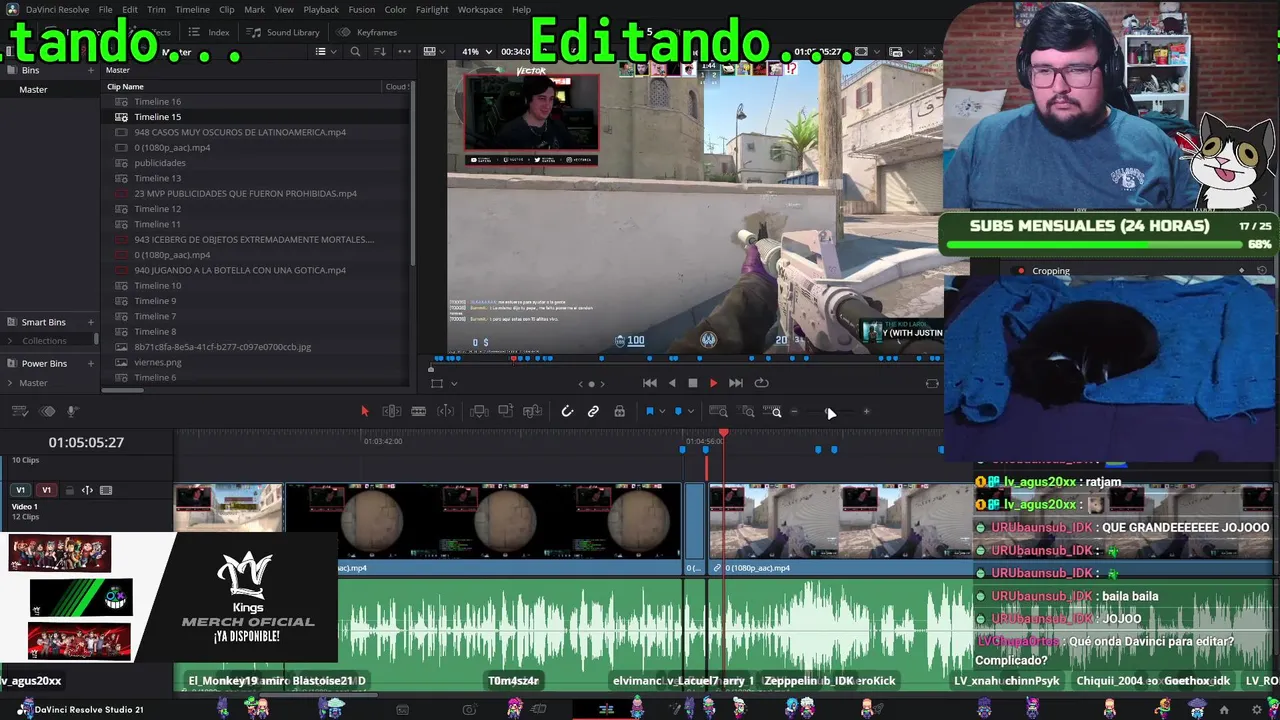1280x720 pixels.
Task: Disable Video 1 track with filmstrip icon
Action: pos(106,490)
